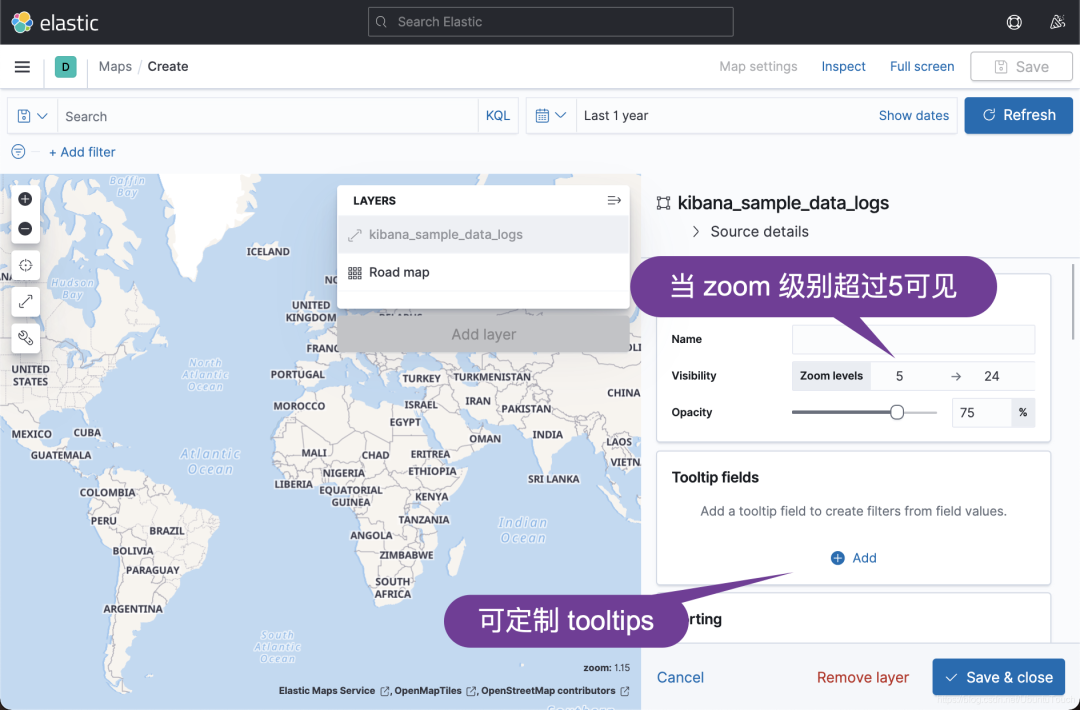Viewport: 1080px width, 710px height.
Task: Click Maps breadcrumb
Action: point(115,67)
